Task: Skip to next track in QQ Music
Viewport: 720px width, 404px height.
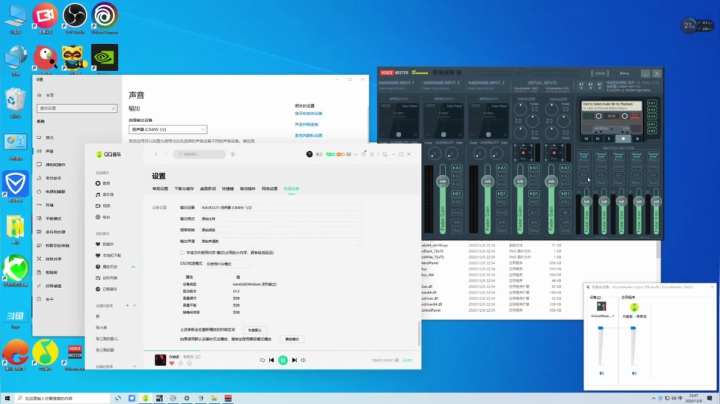Action: [x=294, y=360]
